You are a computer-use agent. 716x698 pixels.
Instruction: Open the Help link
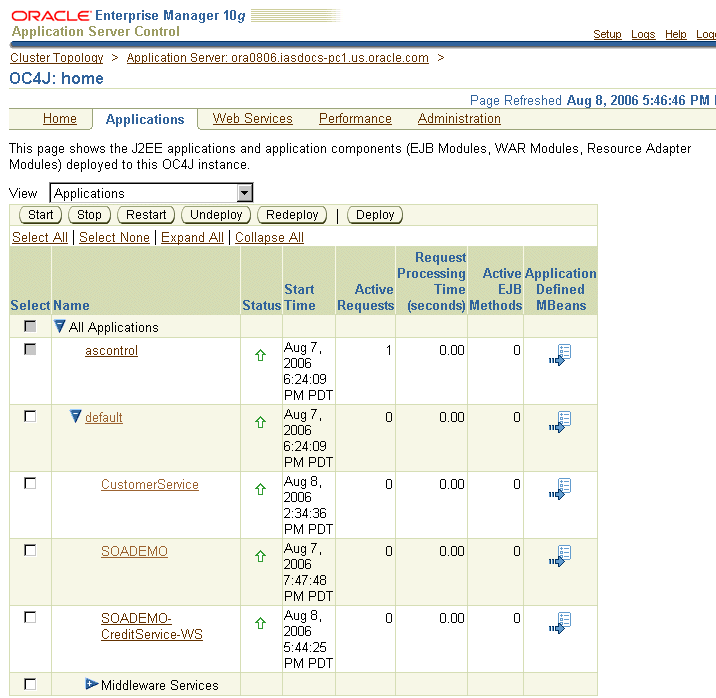[x=676, y=34]
